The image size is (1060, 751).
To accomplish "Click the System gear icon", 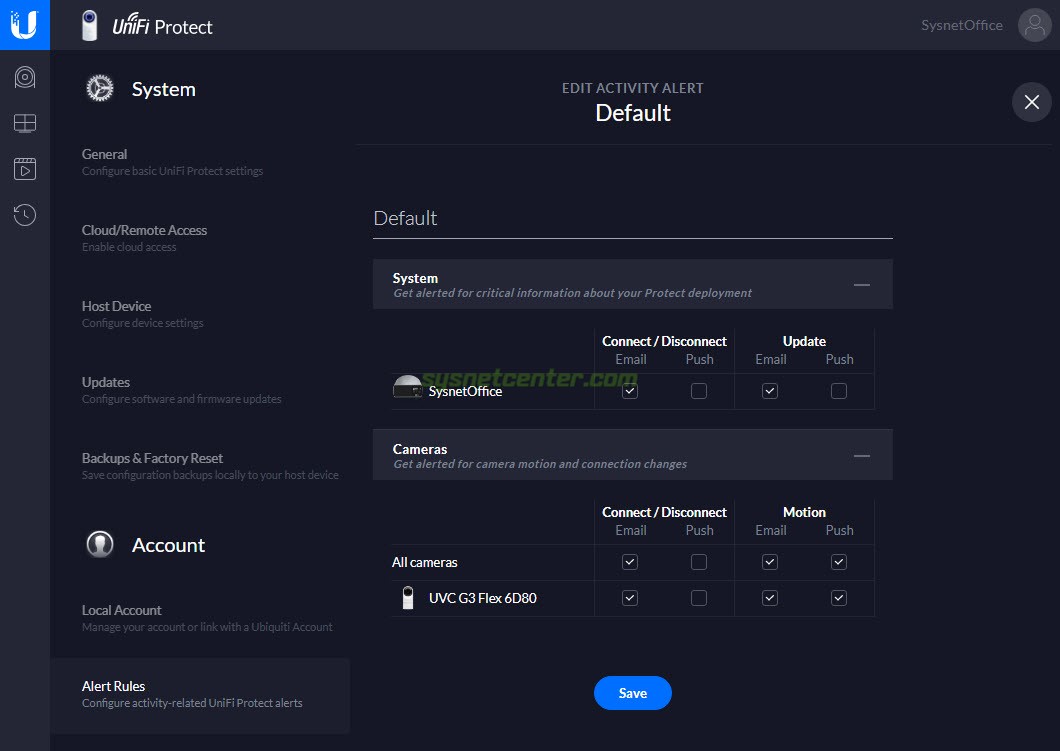I will coord(100,89).
